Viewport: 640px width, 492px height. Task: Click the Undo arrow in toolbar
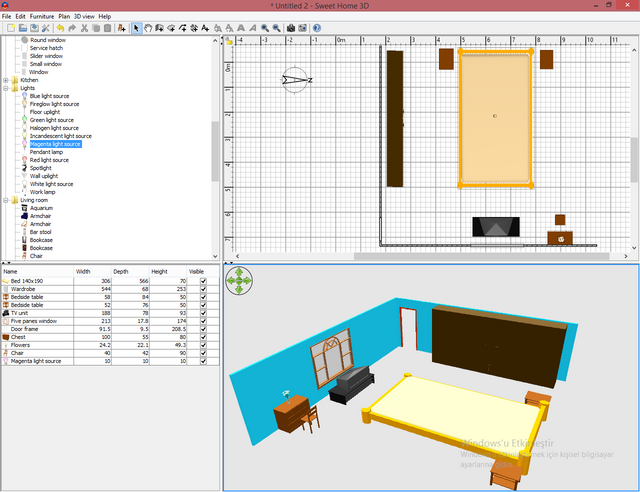[59, 29]
